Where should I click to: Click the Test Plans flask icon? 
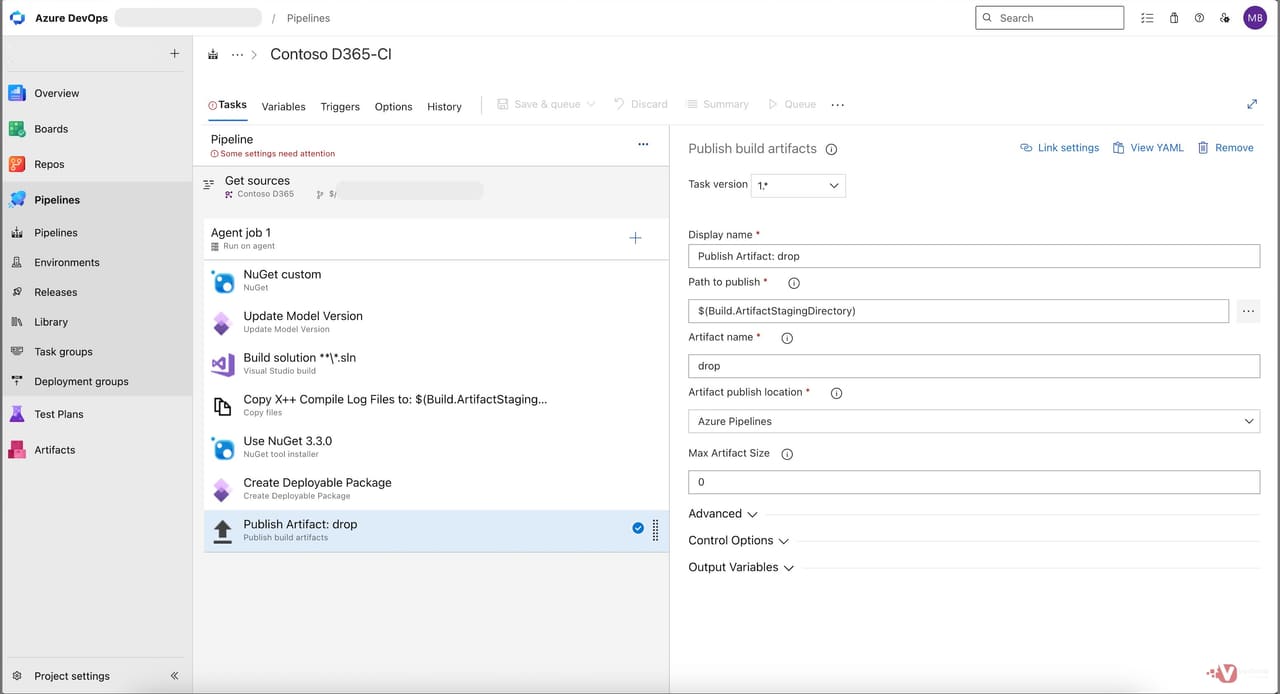click(x=17, y=414)
